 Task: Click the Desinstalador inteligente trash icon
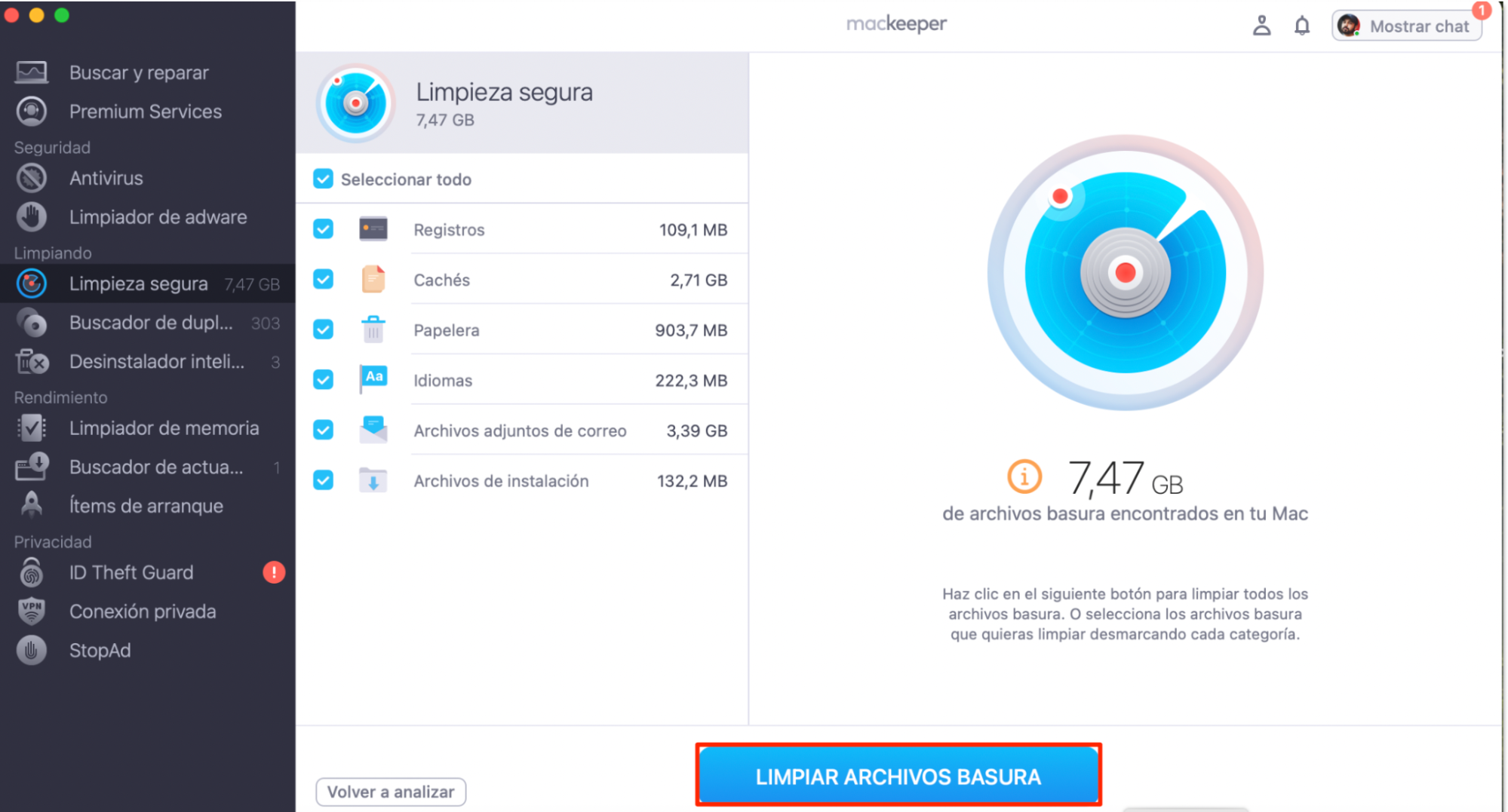[x=32, y=362]
